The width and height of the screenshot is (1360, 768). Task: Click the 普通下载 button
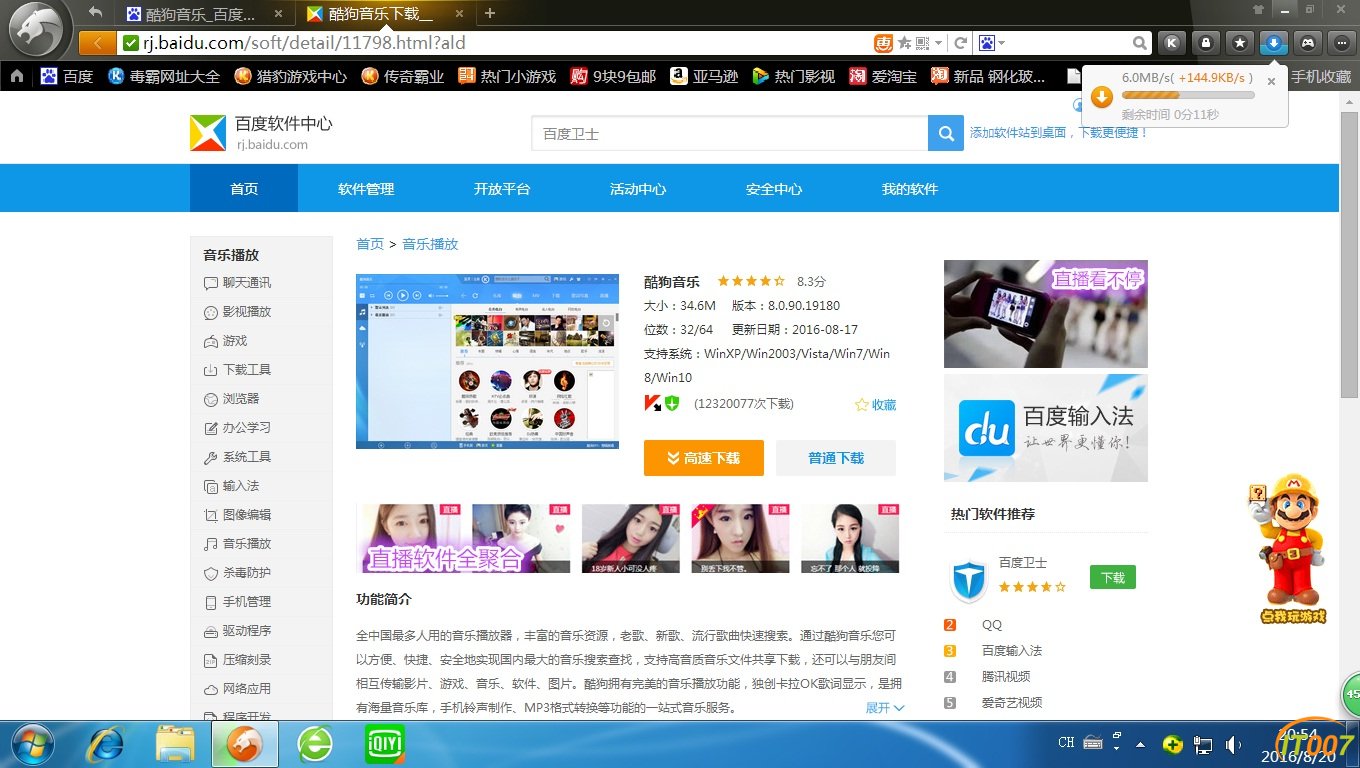[836, 458]
